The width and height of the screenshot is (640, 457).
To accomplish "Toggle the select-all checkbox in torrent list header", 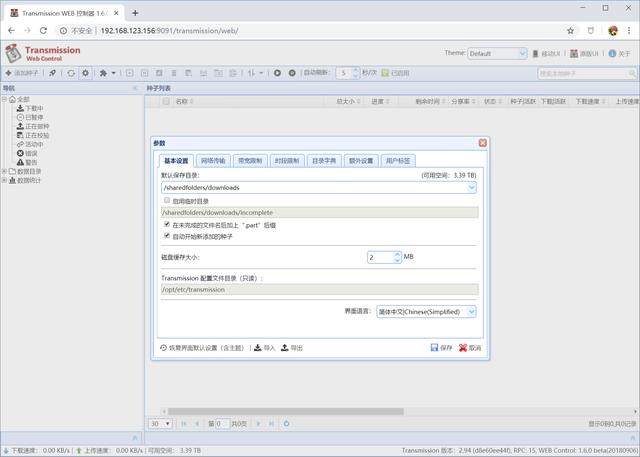I will (166, 101).
